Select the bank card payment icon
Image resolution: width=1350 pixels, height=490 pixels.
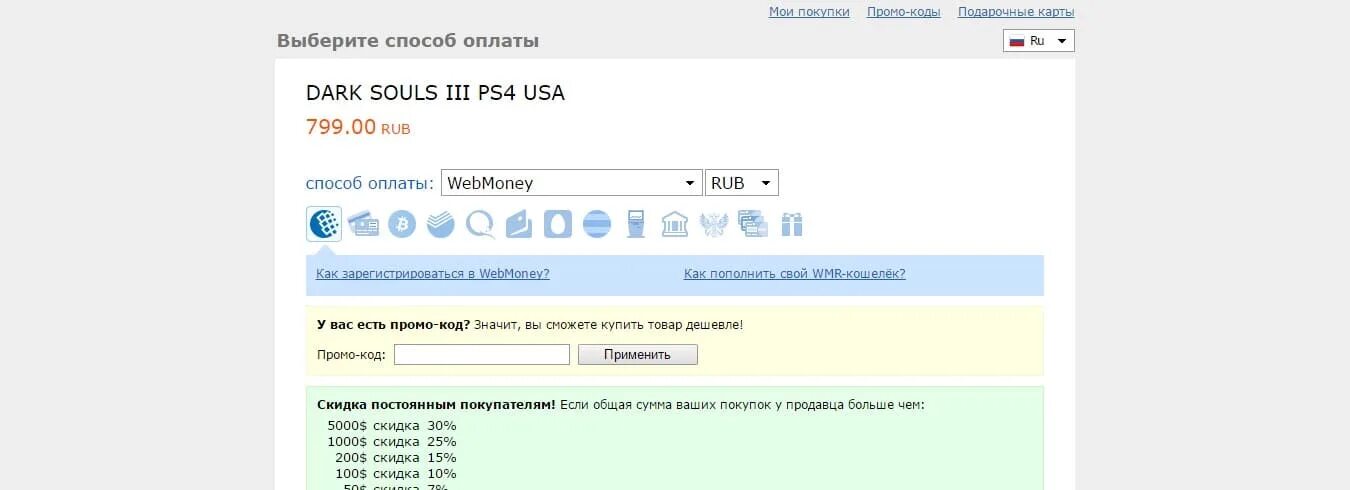(x=363, y=224)
